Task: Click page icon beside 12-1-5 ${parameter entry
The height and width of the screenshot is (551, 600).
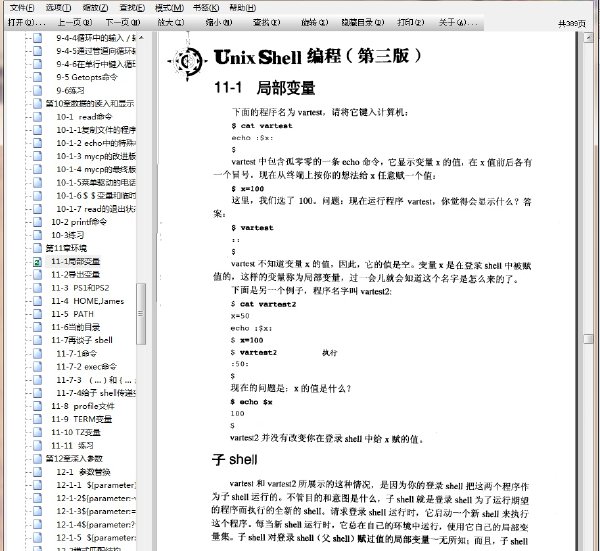Action: (x=37, y=538)
